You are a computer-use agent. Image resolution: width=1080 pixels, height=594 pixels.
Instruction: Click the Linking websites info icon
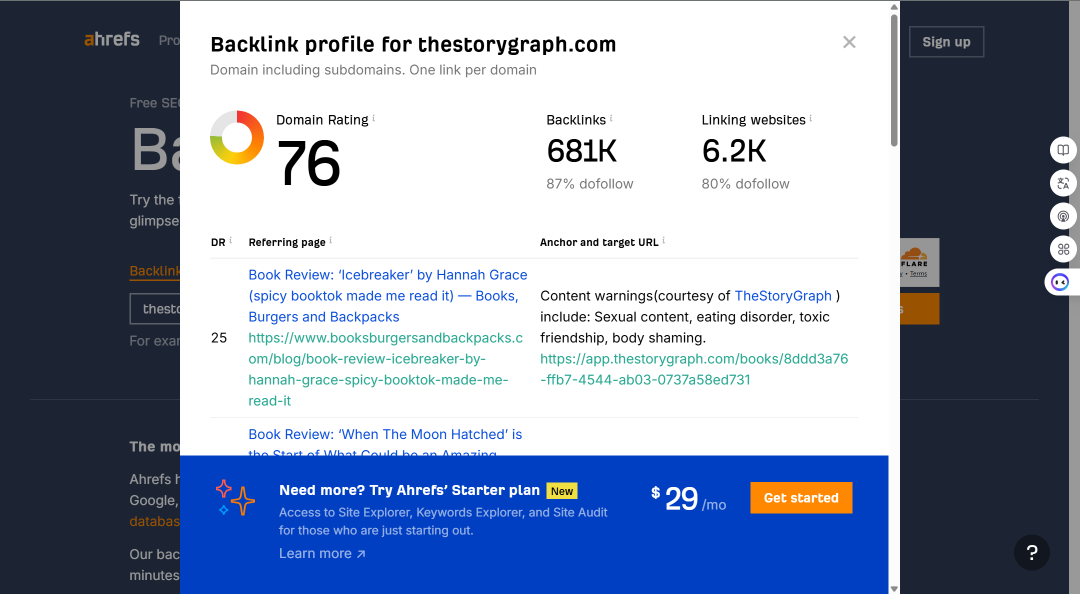click(x=811, y=118)
